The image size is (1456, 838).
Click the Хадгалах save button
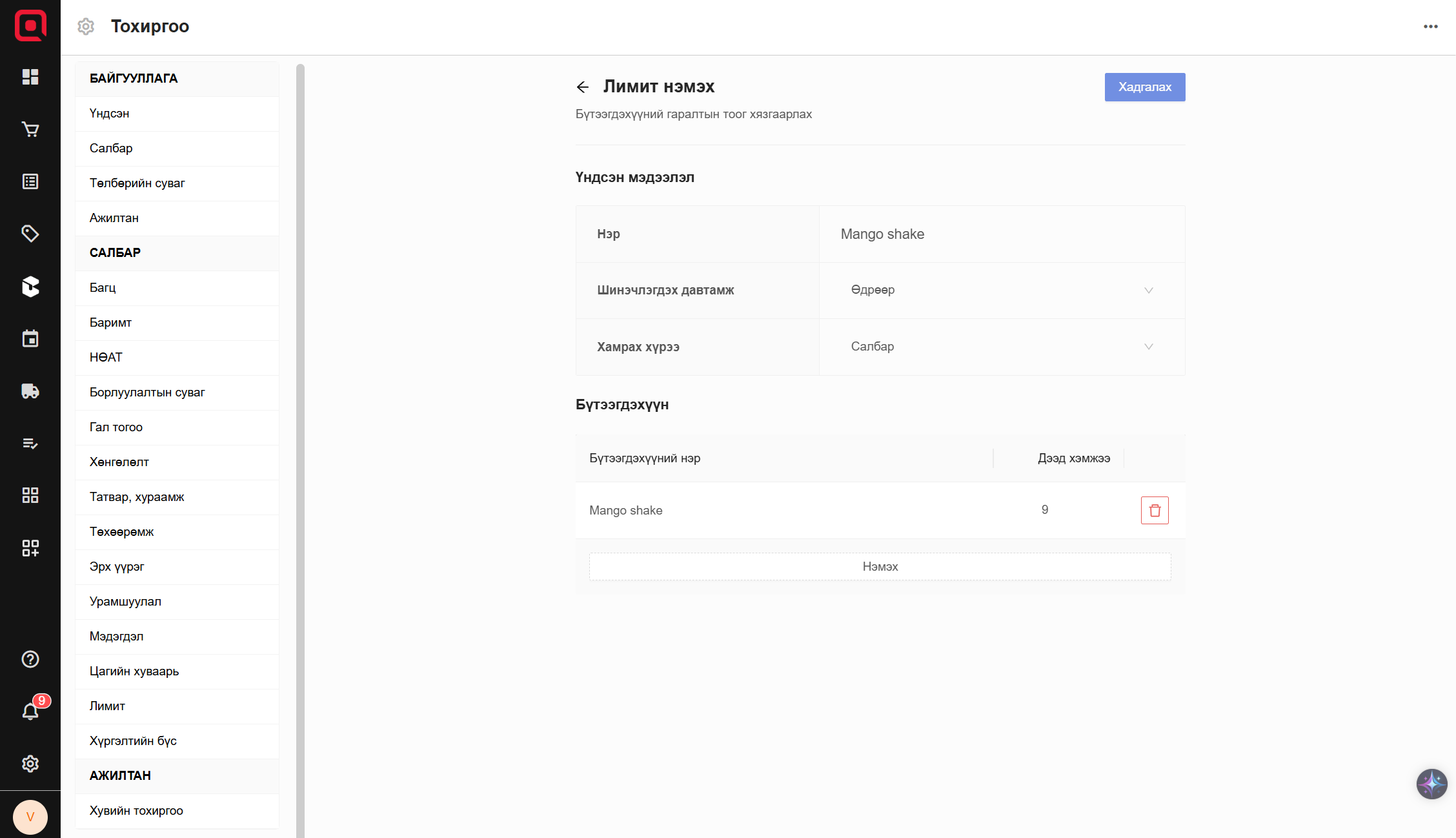[x=1144, y=87]
